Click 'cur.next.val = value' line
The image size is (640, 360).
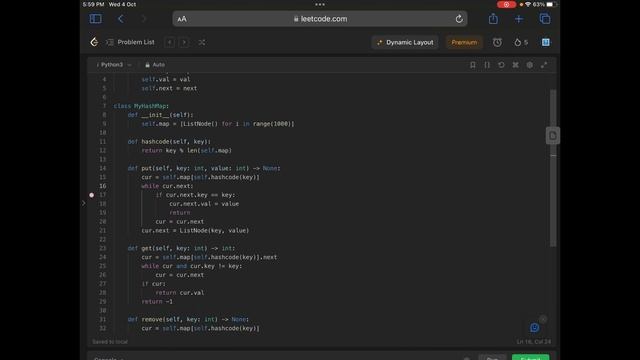(x=204, y=204)
